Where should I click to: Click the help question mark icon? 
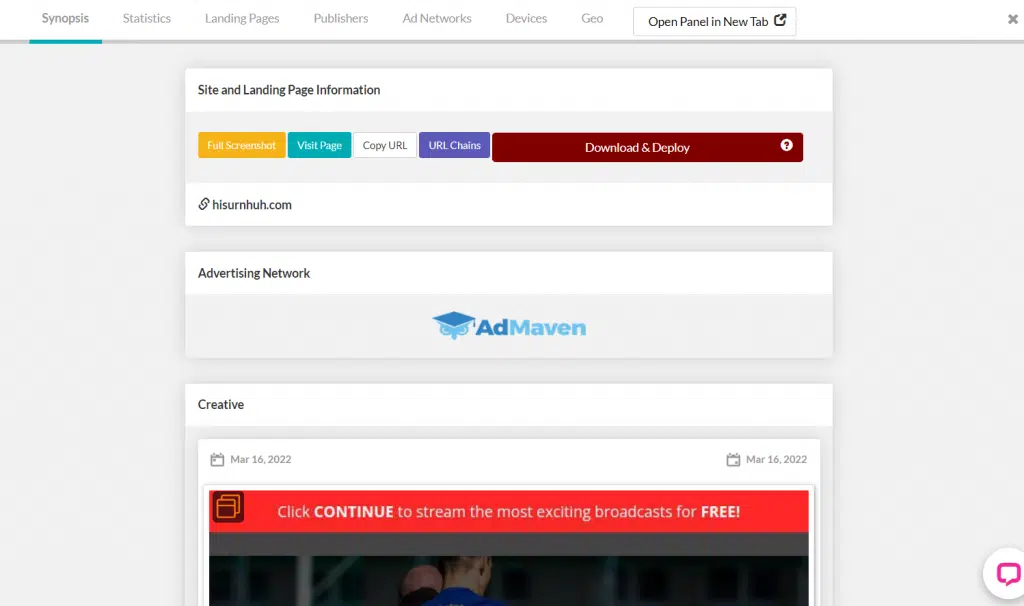tap(786, 146)
